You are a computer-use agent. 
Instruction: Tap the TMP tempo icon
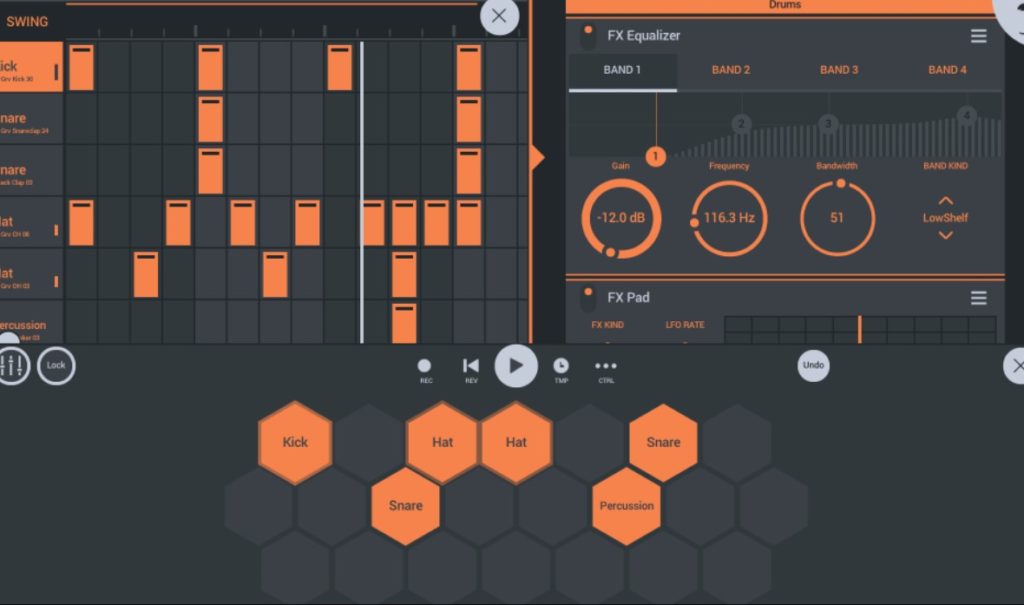(x=561, y=366)
